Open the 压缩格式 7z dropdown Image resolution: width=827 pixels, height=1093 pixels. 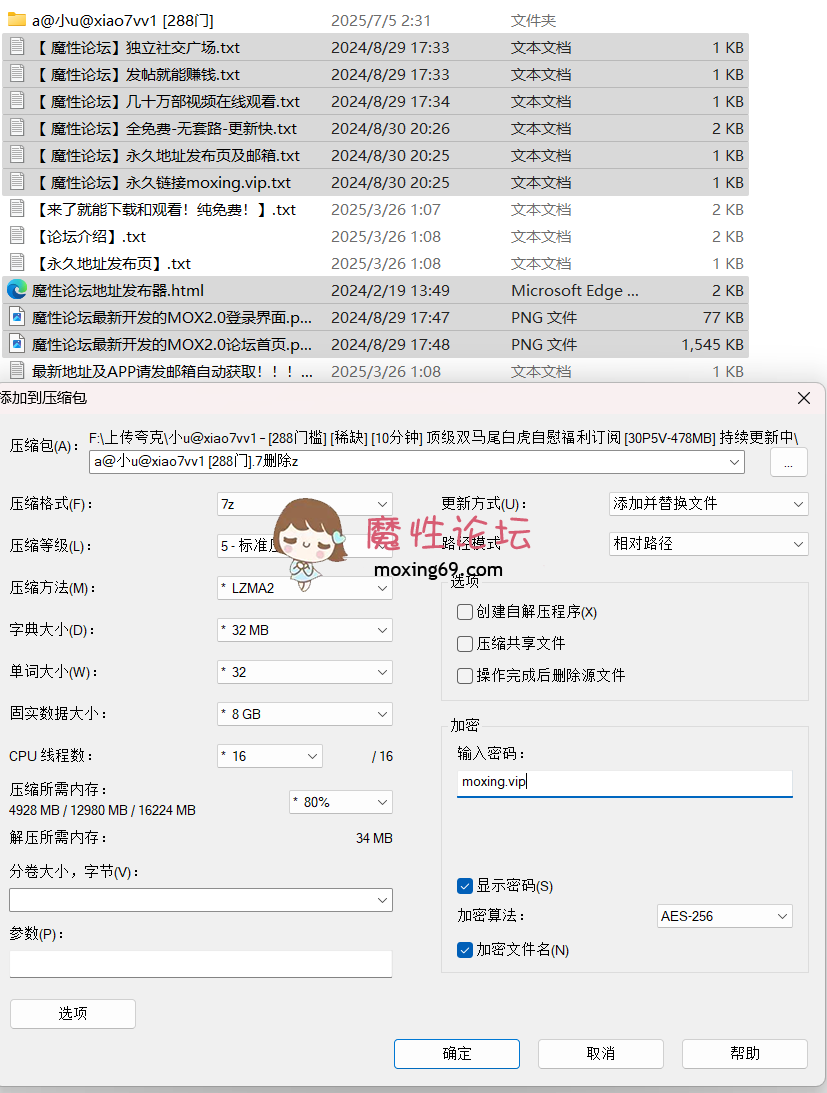click(x=381, y=504)
